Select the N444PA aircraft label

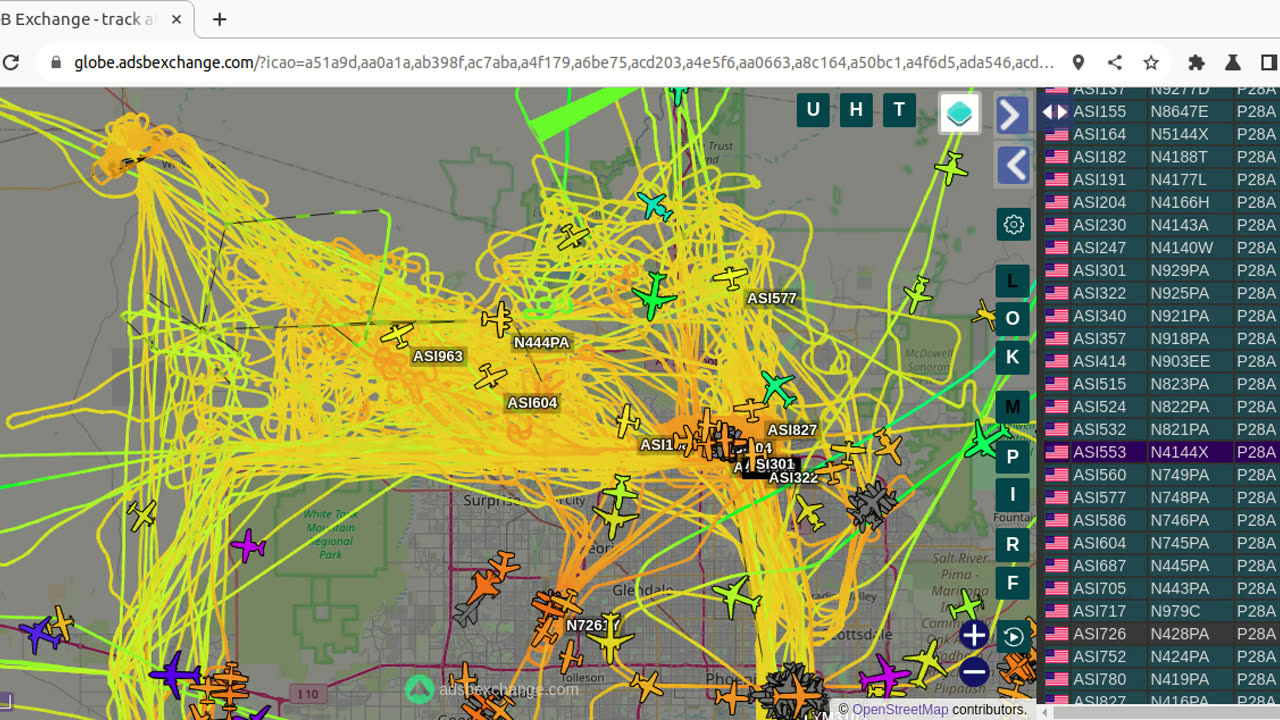541,342
